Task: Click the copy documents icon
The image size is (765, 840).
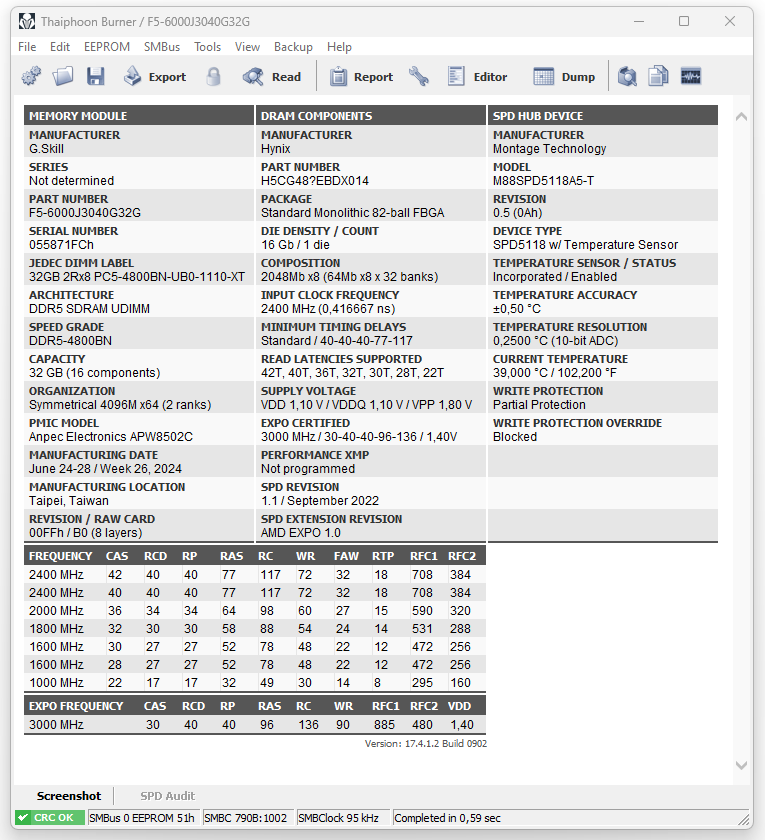Action: [658, 76]
